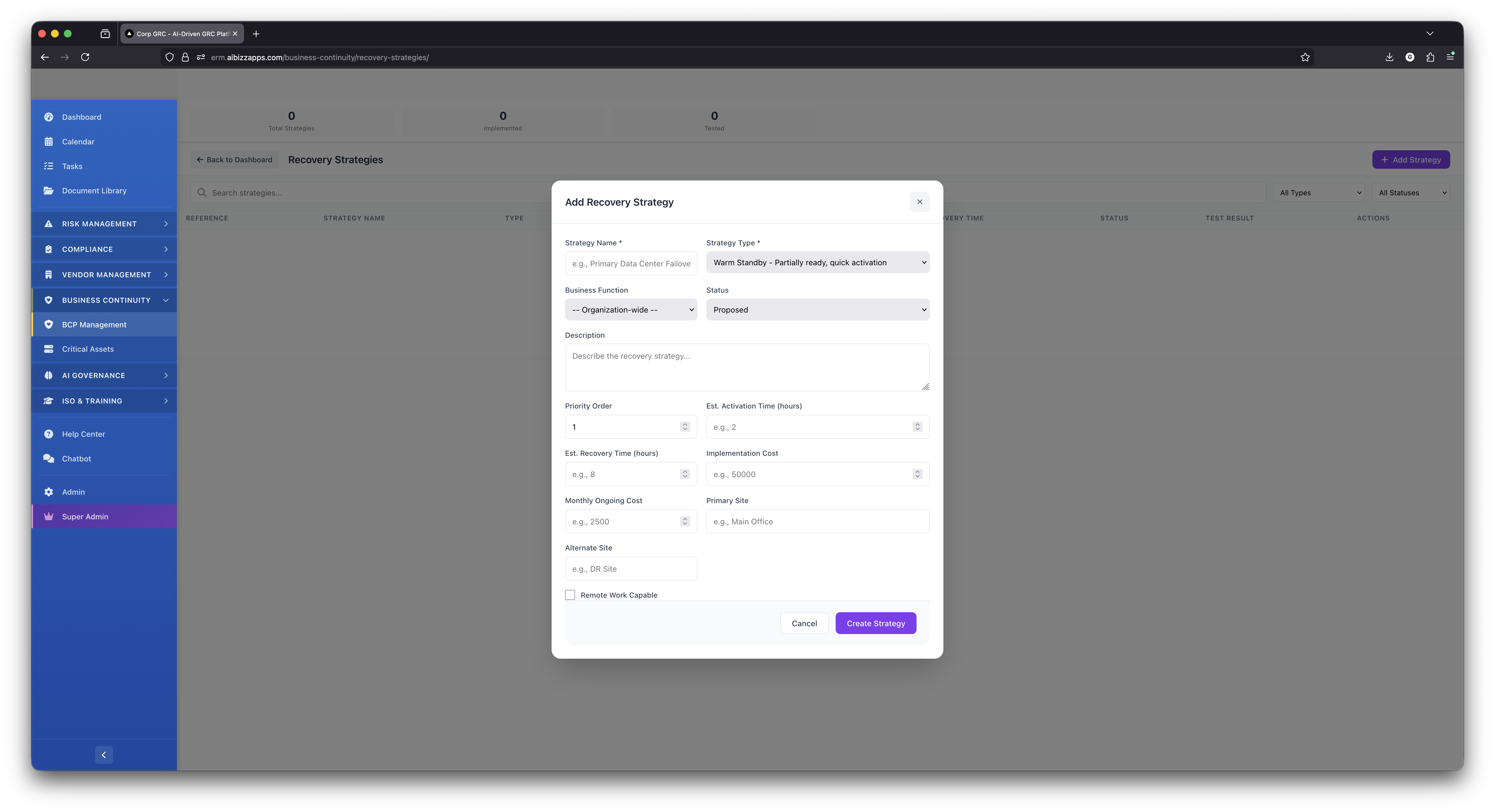1495x812 pixels.
Task: Open Critical Assets menu item
Action: click(88, 349)
